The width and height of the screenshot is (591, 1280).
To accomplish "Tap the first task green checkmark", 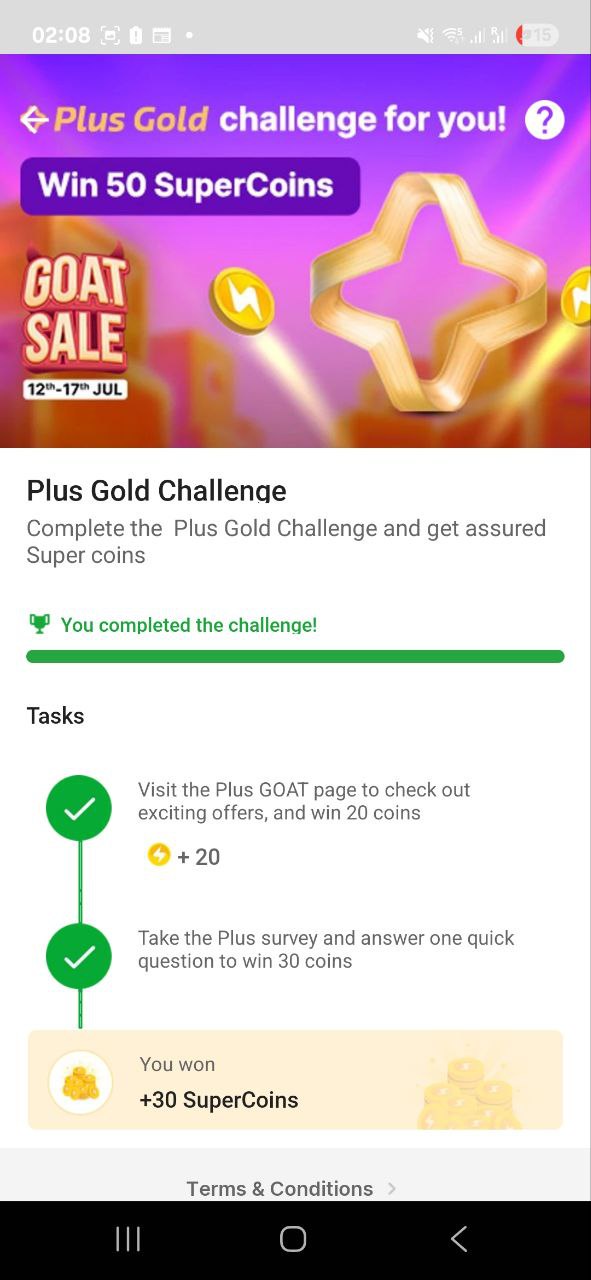I will coord(79,808).
